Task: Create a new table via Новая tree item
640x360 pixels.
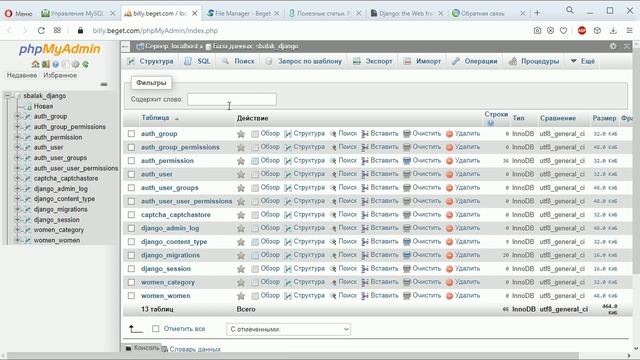Action: [x=43, y=106]
